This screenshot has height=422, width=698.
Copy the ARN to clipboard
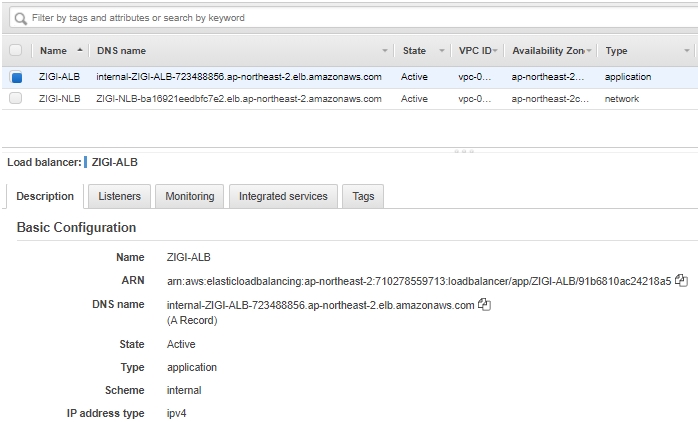click(681, 281)
